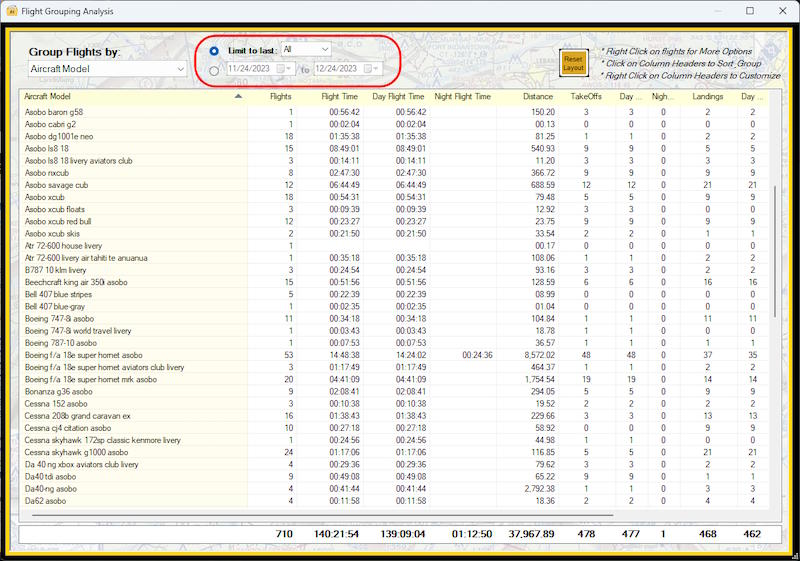Select the 'Boeing 787-10 asobo' row
The width and height of the screenshot is (800, 561).
[x=393, y=343]
